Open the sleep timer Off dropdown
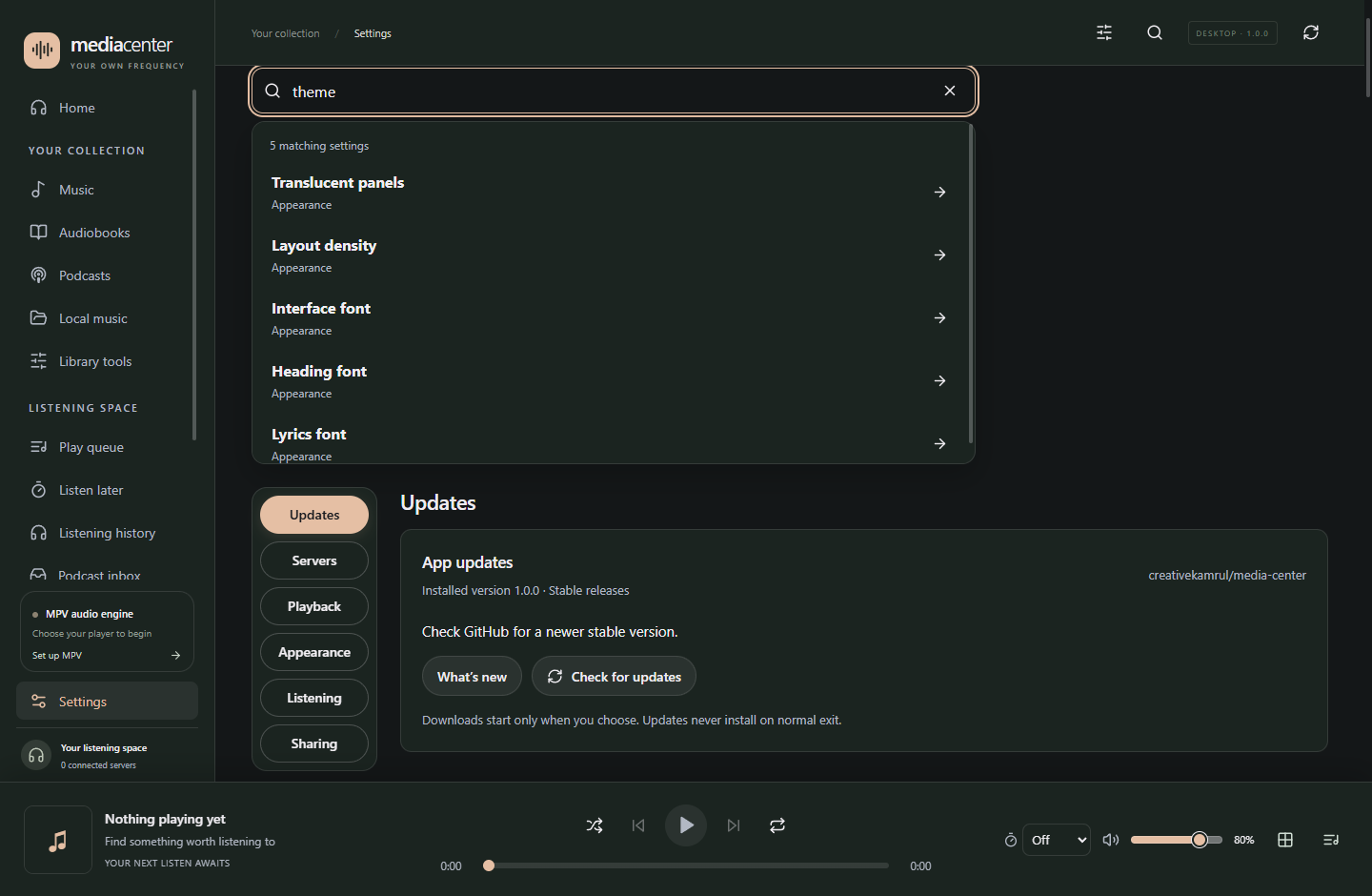1372x896 pixels. [x=1057, y=840]
